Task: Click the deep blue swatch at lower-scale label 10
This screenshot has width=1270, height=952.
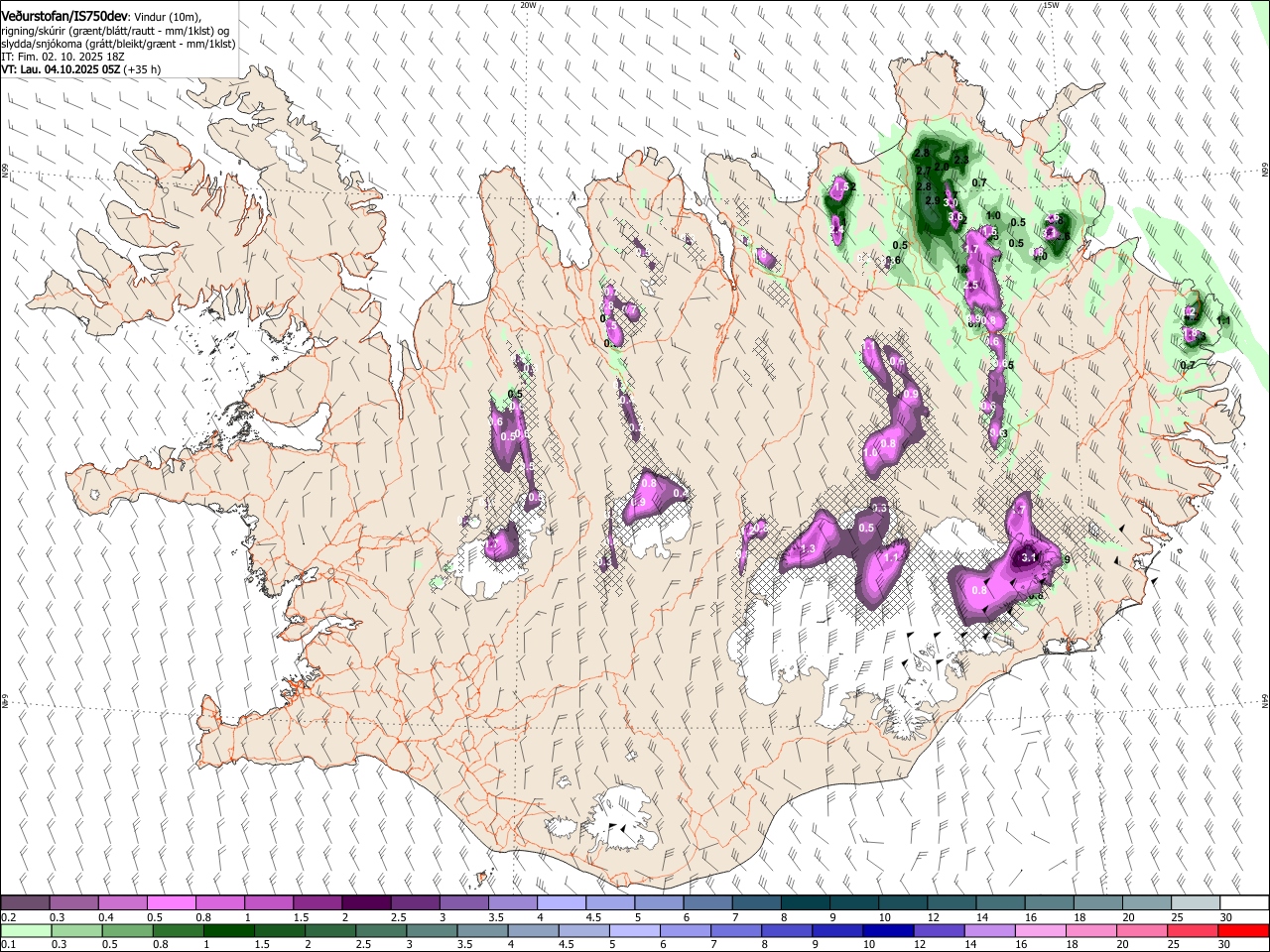Action: pyautogui.click(x=886, y=931)
